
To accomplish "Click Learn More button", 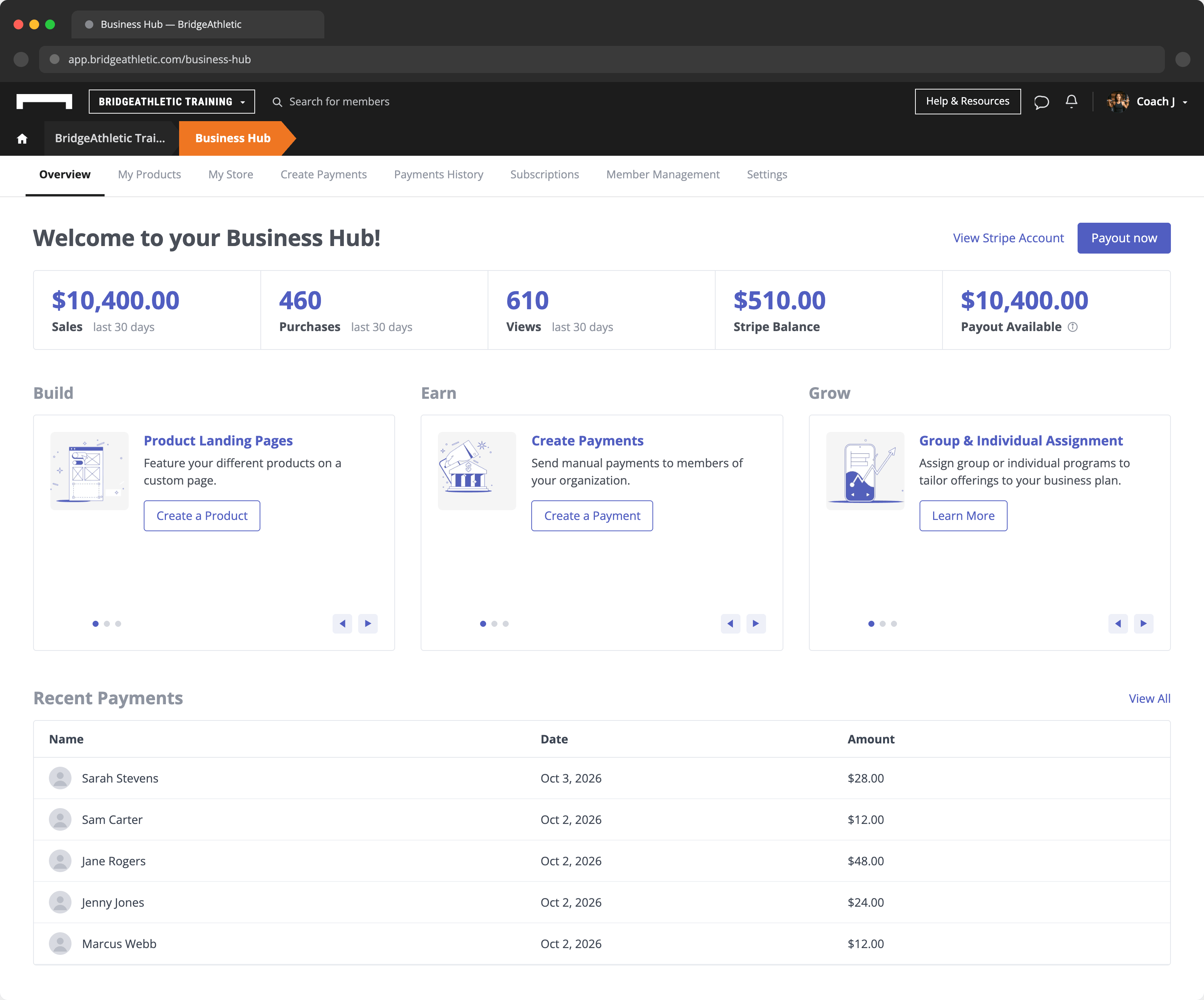I will [963, 515].
